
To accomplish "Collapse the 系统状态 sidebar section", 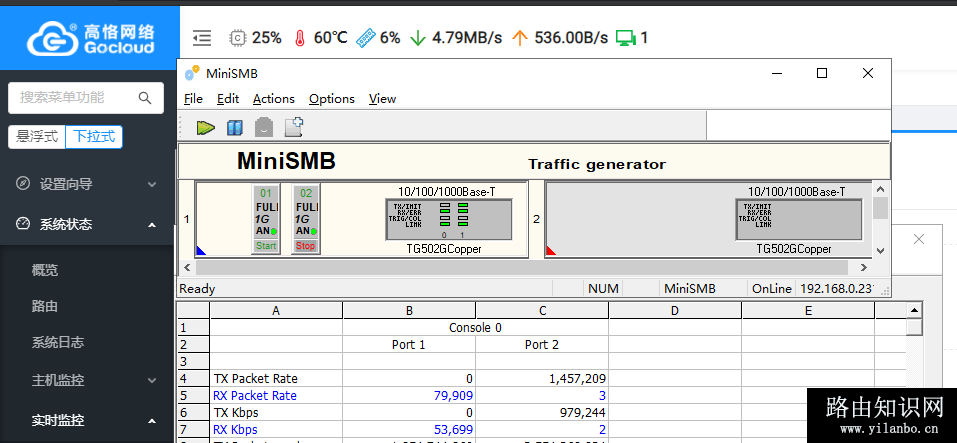I will [x=87, y=225].
